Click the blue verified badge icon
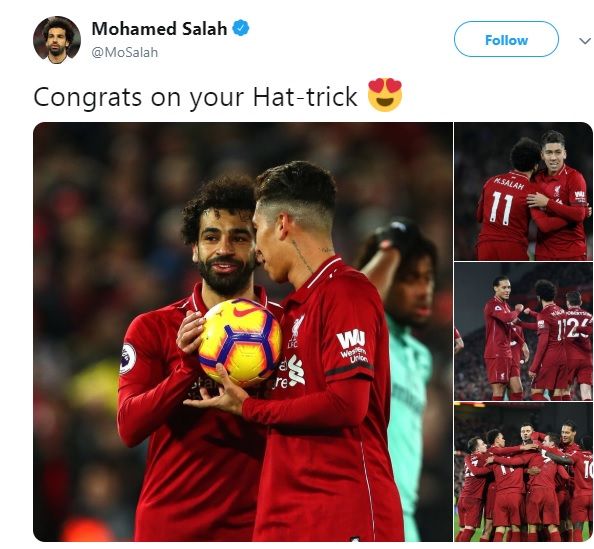 (241, 28)
